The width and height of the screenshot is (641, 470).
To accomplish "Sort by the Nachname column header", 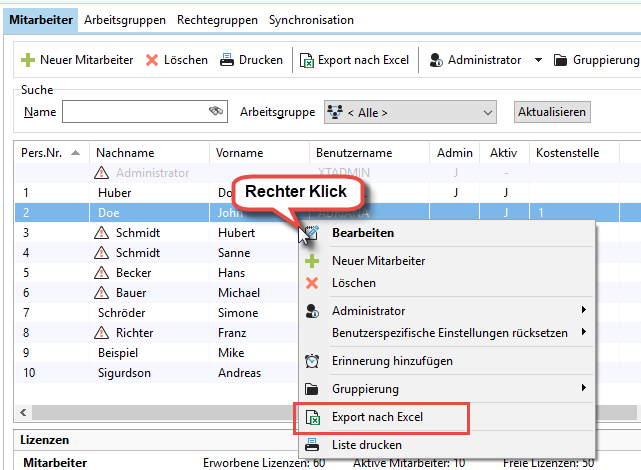I will [x=125, y=153].
